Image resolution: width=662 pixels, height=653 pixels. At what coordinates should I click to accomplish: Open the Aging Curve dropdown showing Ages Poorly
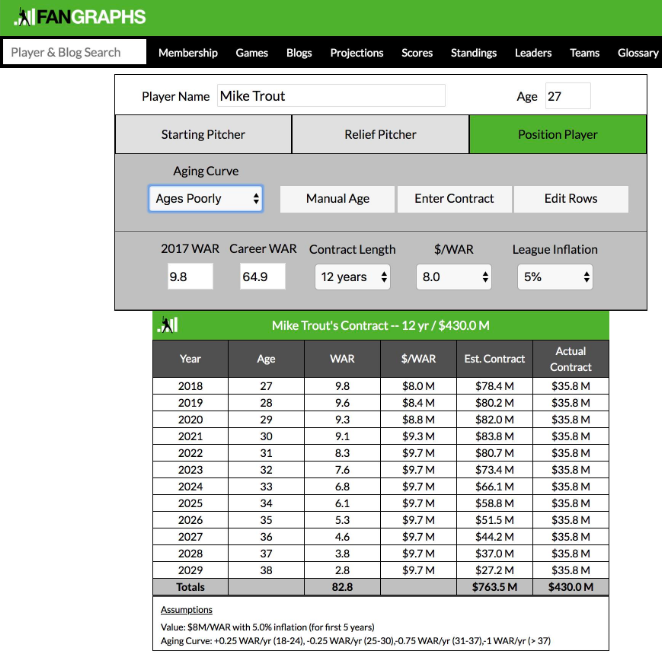pos(206,198)
